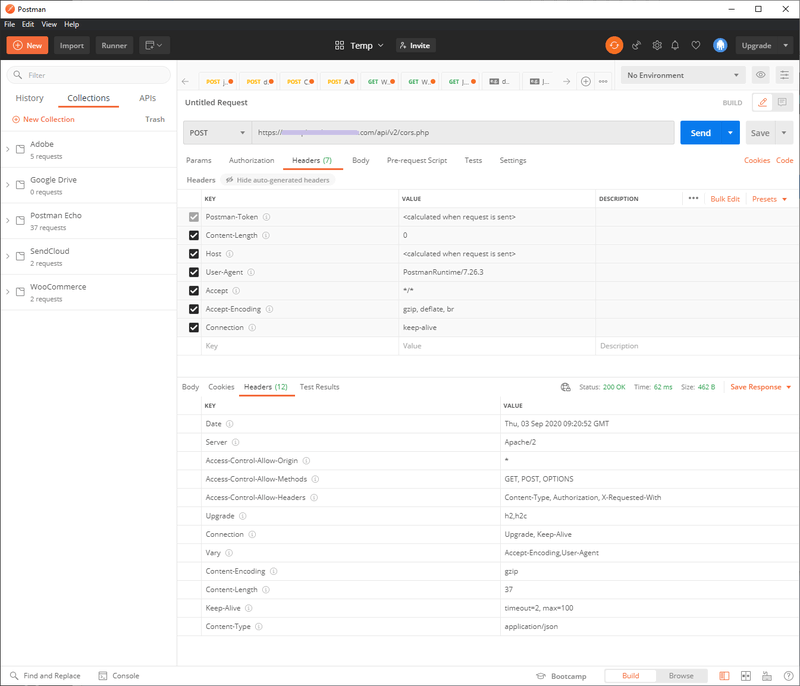Open the comments icon next to BUILD
The image size is (800, 686).
coord(782,103)
